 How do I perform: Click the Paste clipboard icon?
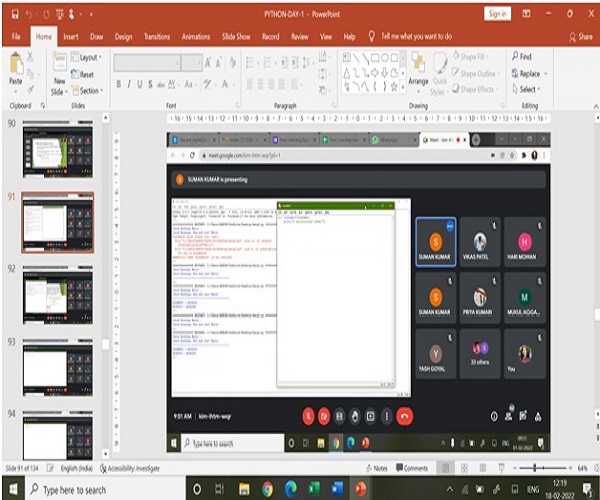tap(16, 64)
